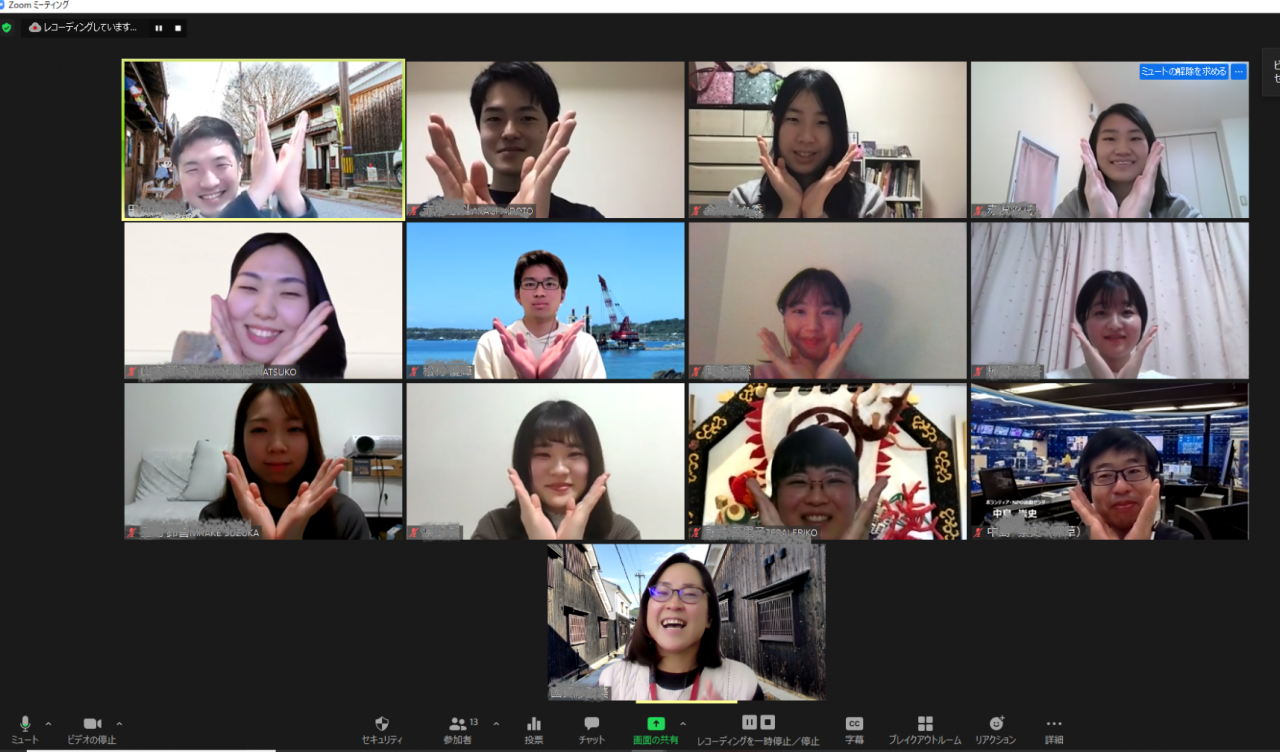Open the Closed Caption (字幕) settings
This screenshot has height=752, width=1280.
[x=854, y=724]
